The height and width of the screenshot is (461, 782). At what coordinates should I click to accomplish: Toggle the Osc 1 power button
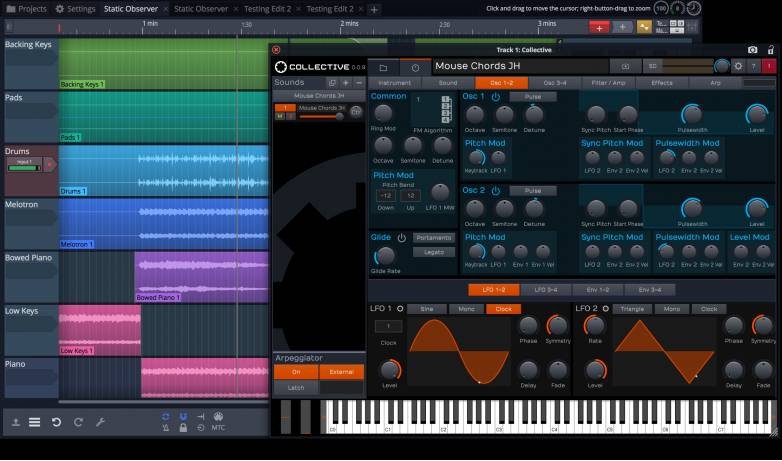coord(496,97)
